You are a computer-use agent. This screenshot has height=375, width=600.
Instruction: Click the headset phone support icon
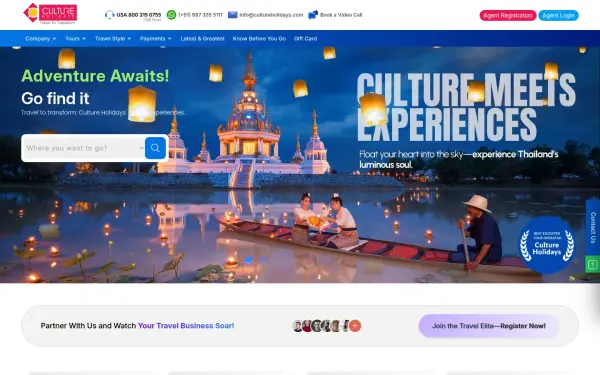click(109, 15)
